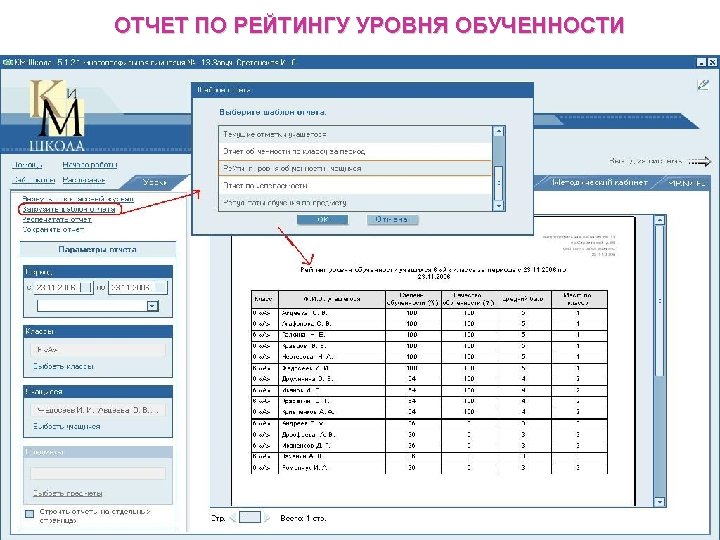Select "Результаты обучения по предмету" template

pyautogui.click(x=354, y=202)
